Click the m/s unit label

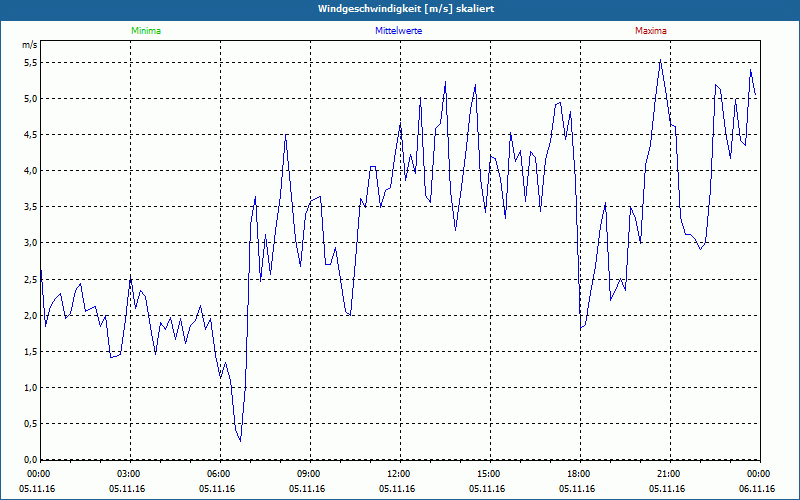(x=30, y=45)
